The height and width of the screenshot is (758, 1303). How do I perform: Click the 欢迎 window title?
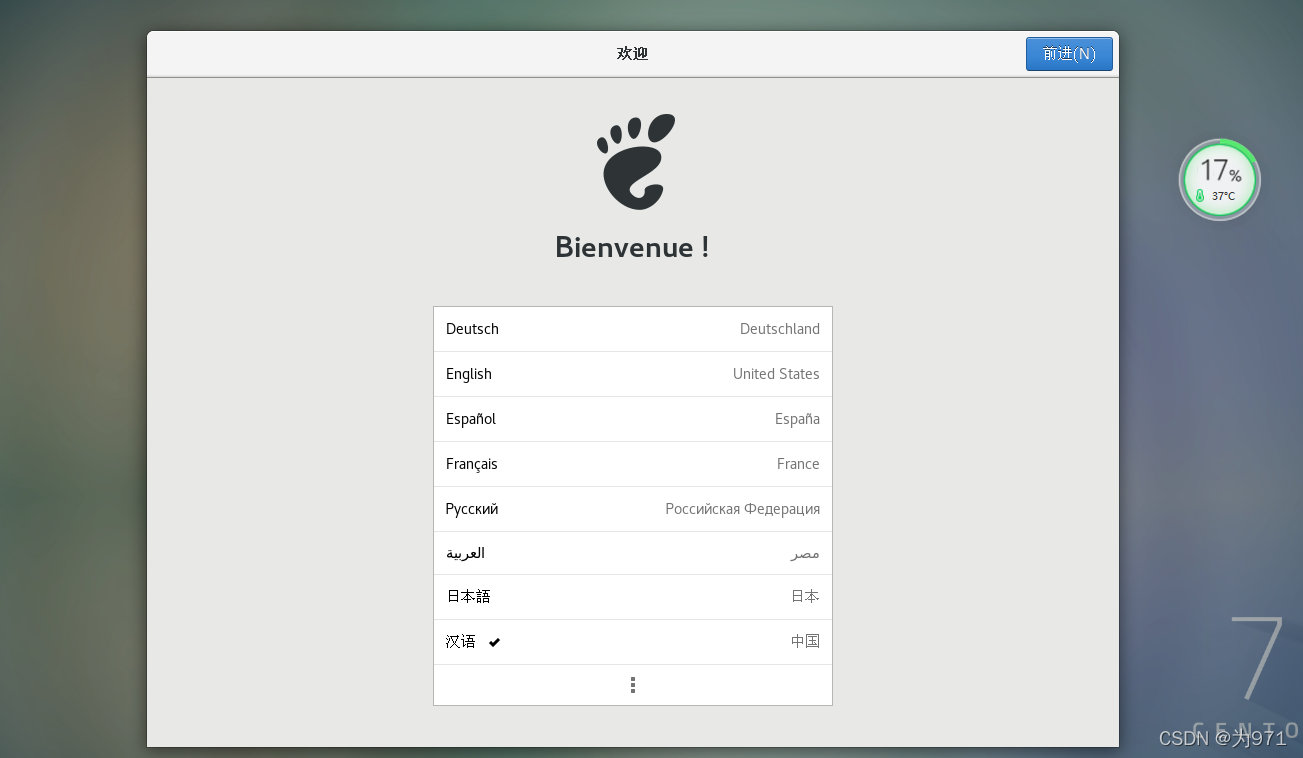tap(633, 54)
